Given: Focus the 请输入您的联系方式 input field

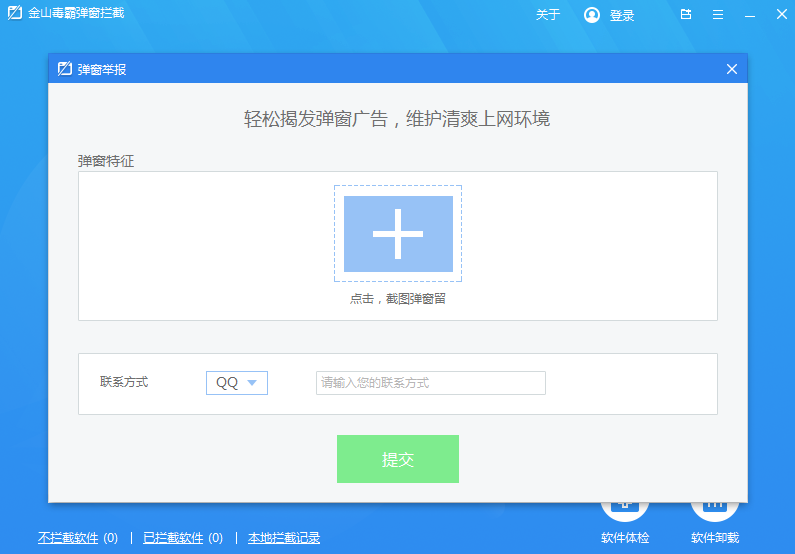Looking at the screenshot, I should coord(430,383).
